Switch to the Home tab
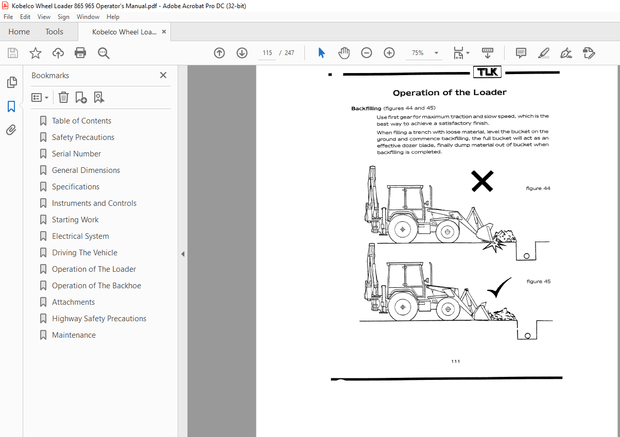620x437 pixels. pyautogui.click(x=19, y=32)
